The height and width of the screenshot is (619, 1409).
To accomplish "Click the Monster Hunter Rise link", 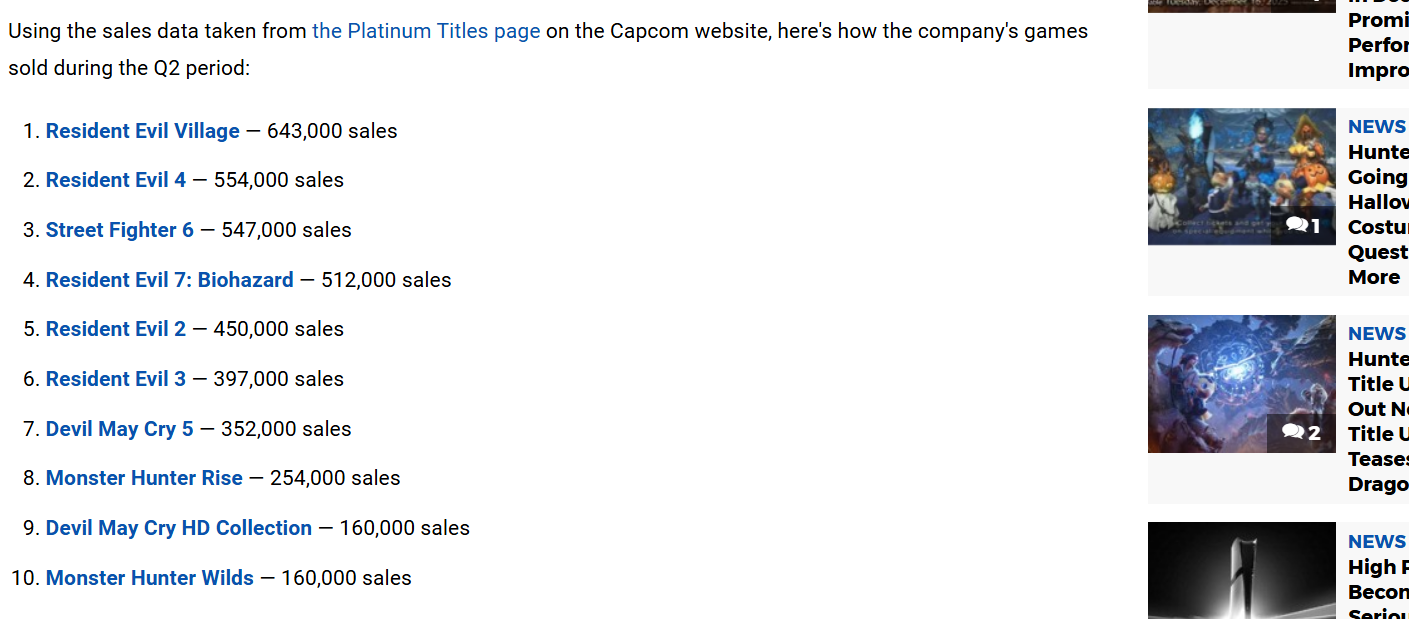I will pos(144,478).
